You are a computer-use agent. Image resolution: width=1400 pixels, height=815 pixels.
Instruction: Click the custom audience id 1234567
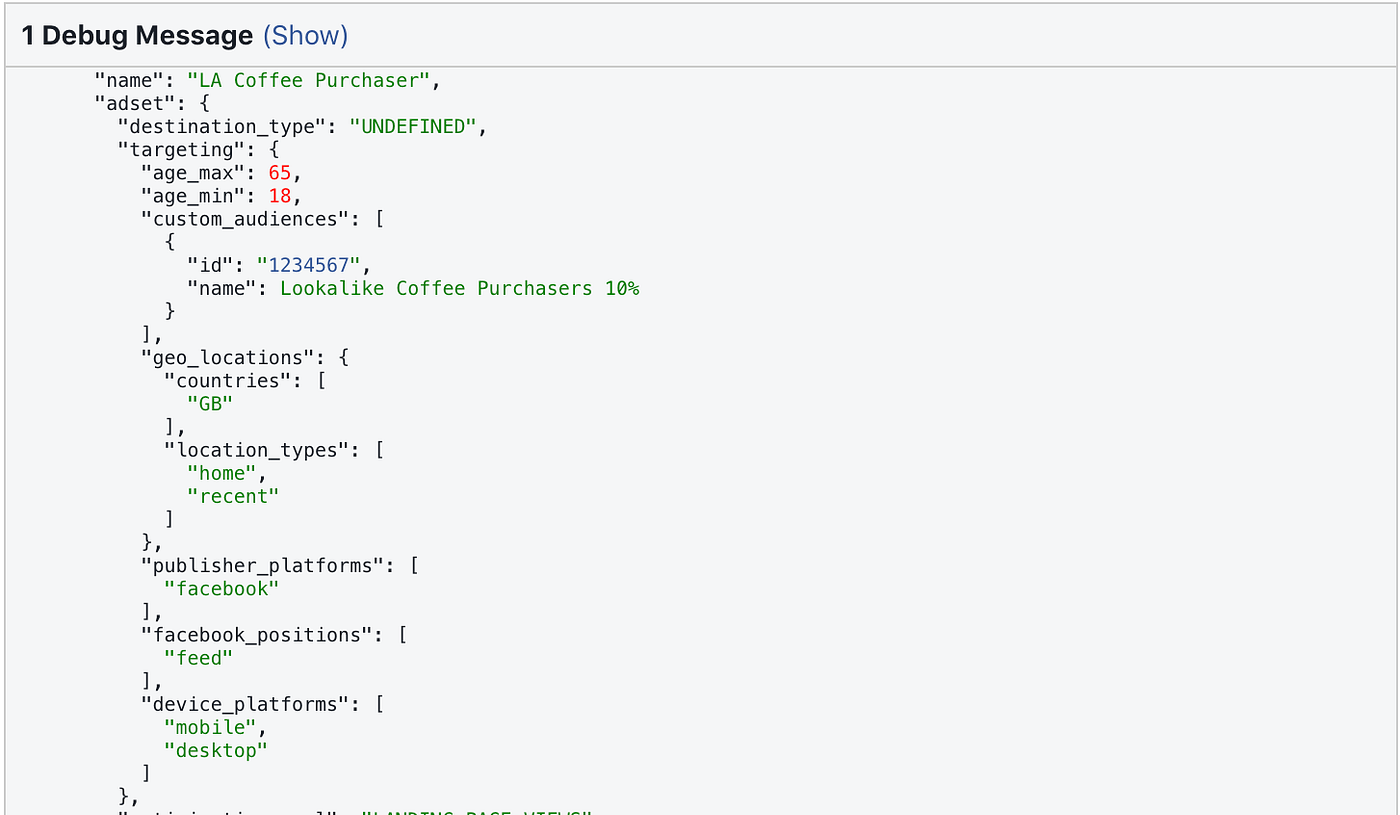coord(308,264)
